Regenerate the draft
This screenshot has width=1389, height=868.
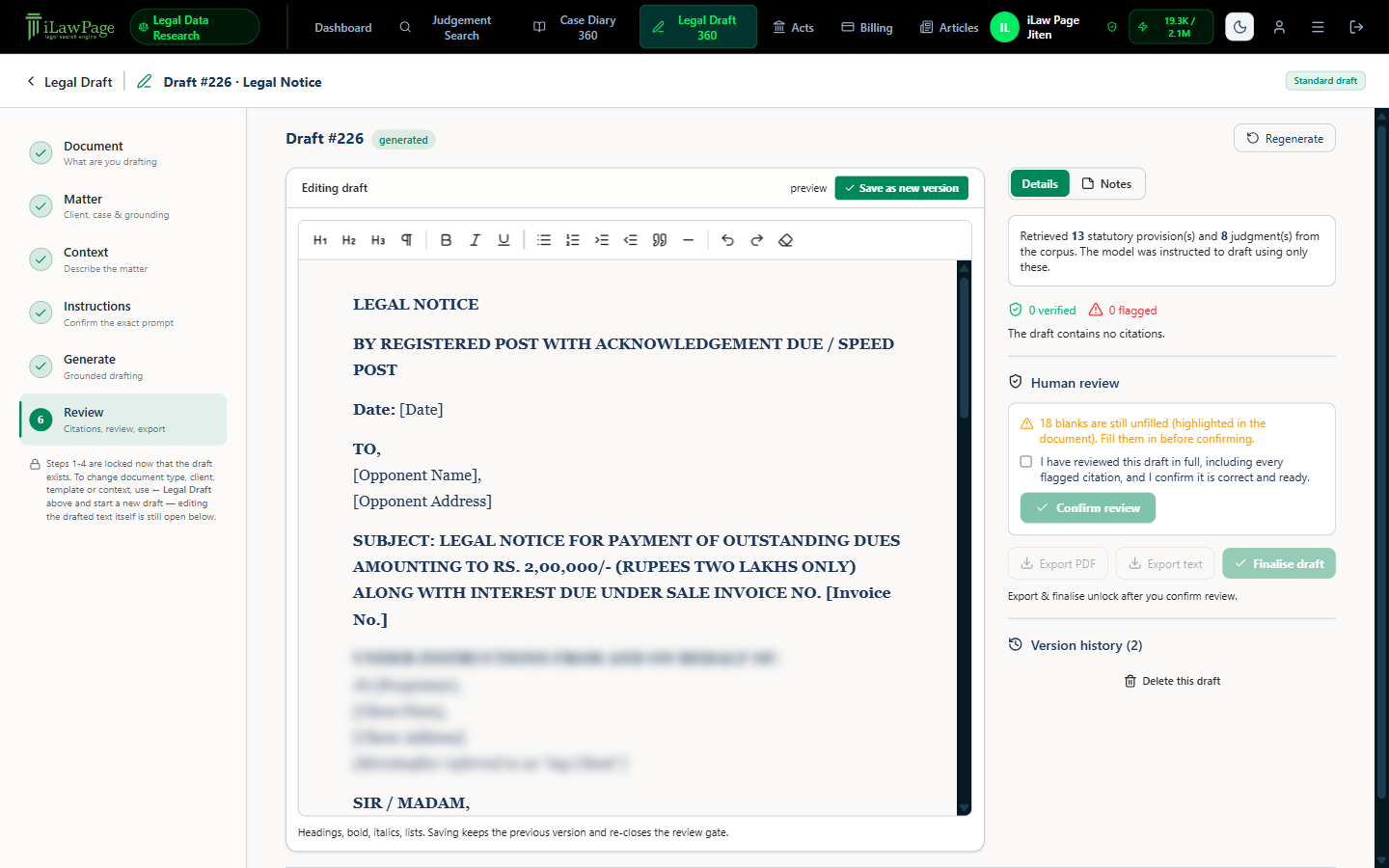click(x=1285, y=138)
